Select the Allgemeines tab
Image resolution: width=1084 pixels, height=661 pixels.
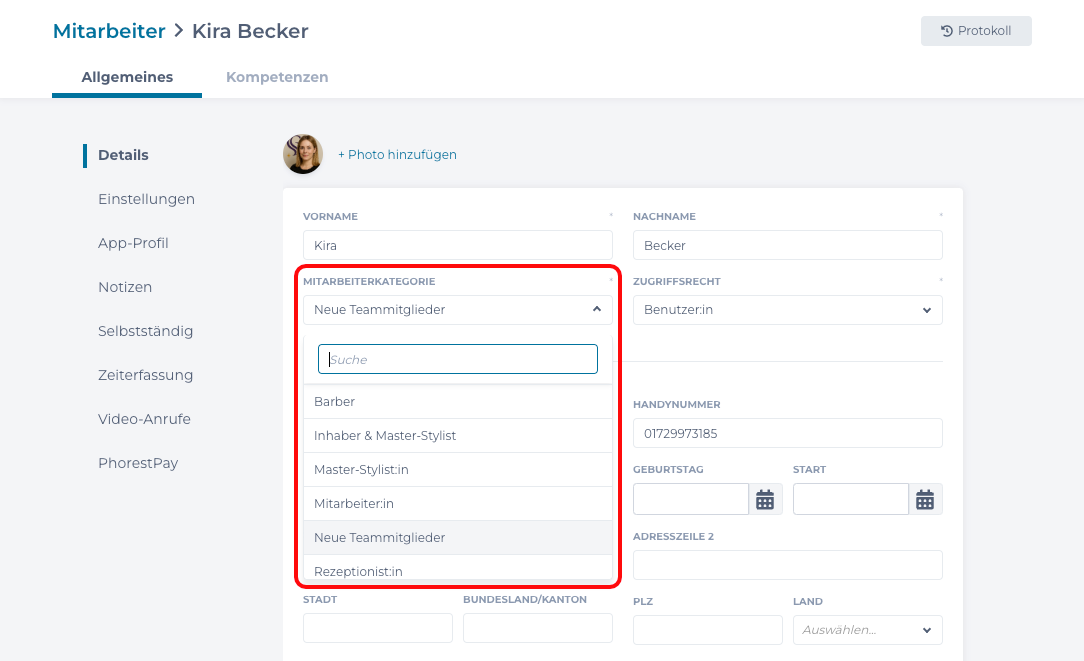point(127,77)
